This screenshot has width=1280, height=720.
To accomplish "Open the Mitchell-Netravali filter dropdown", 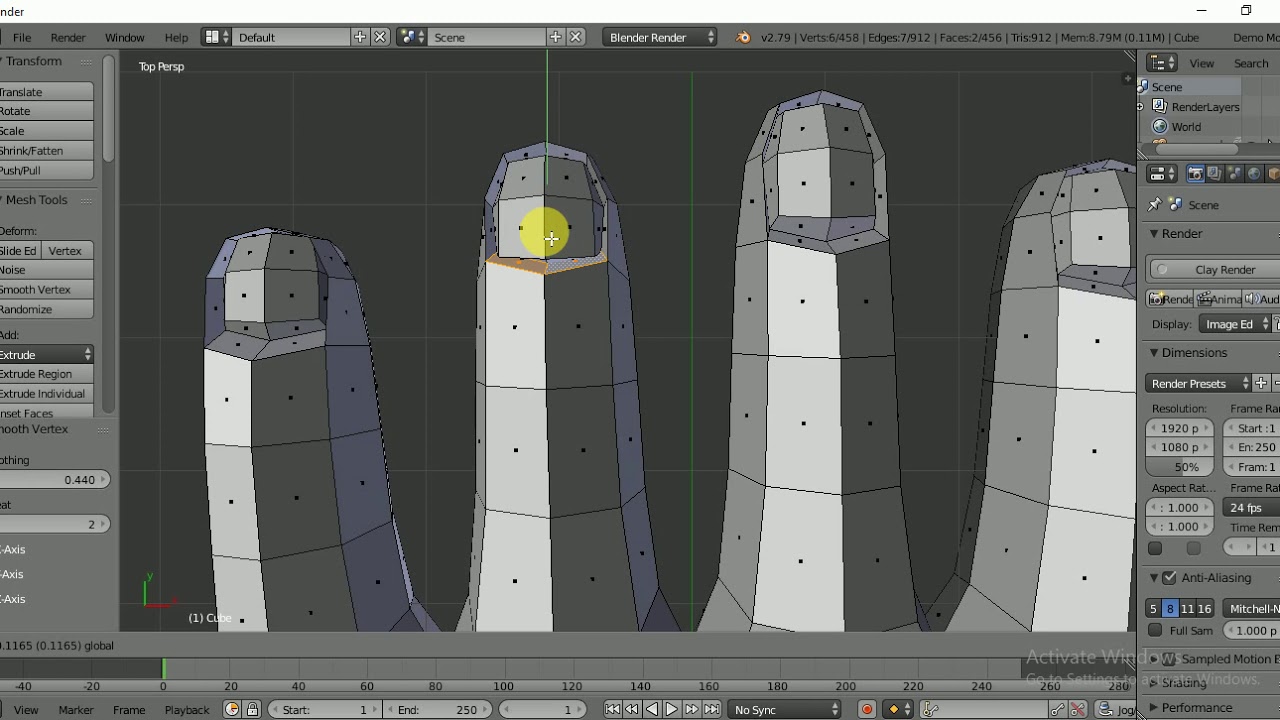I will coord(1252,608).
